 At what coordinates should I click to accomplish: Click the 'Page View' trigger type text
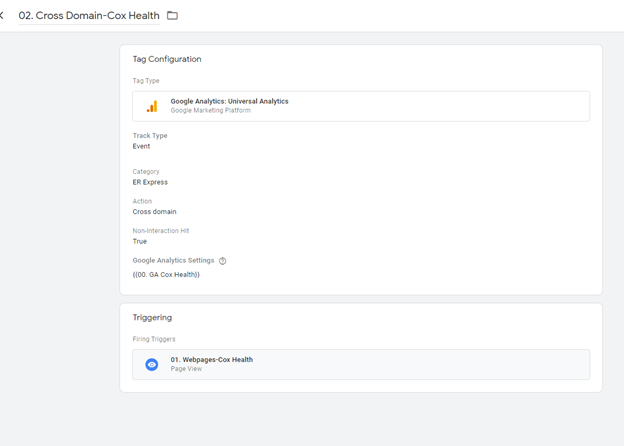point(186,369)
